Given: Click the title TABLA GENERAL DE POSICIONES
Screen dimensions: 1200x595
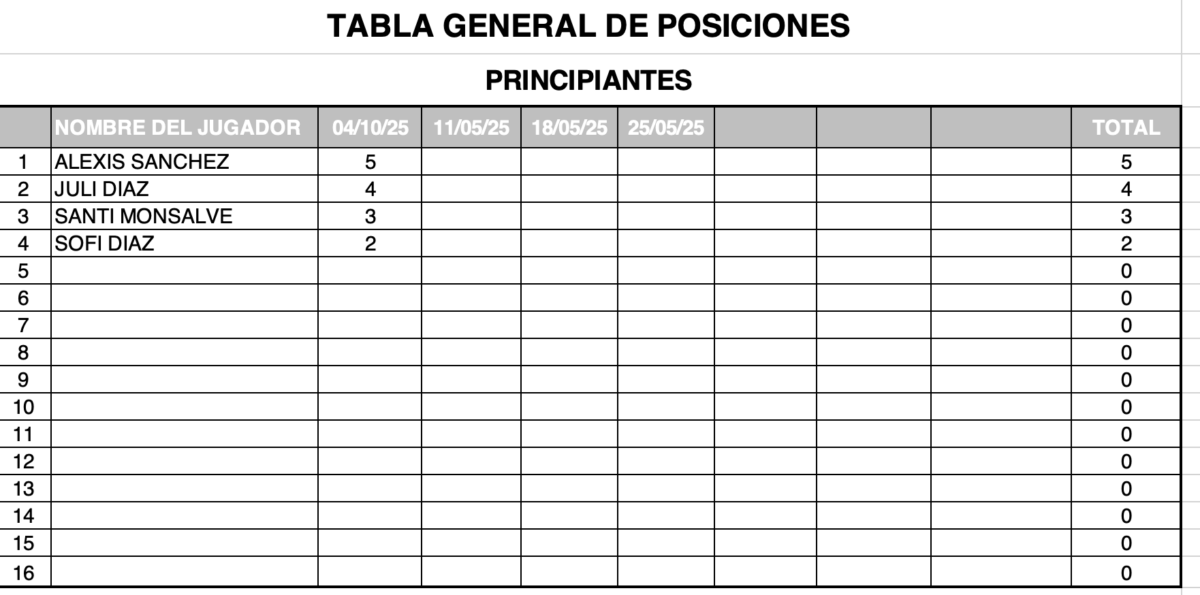Looking at the screenshot, I should click(x=588, y=26).
